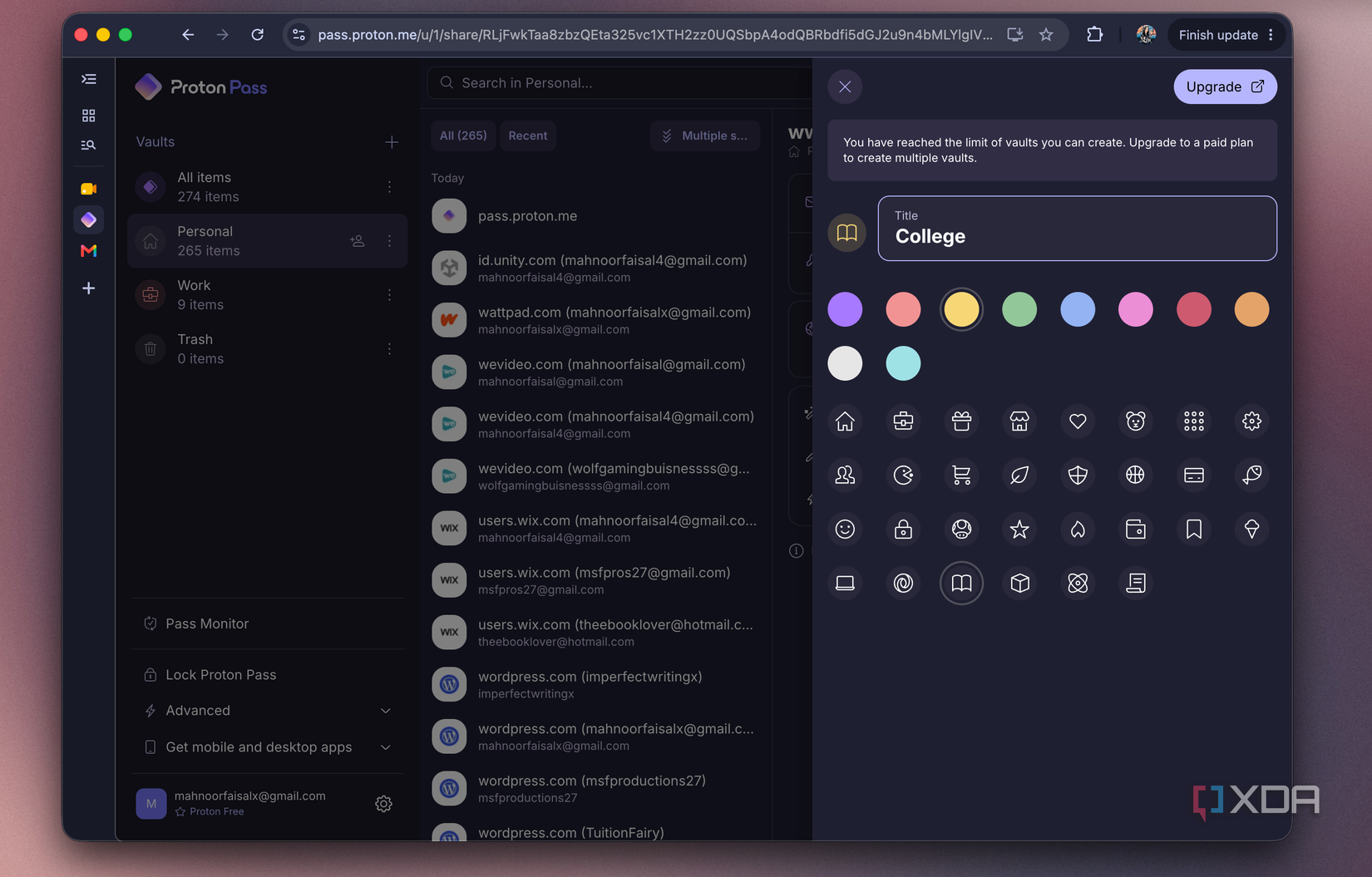Select the teal vault color

pyautogui.click(x=903, y=363)
